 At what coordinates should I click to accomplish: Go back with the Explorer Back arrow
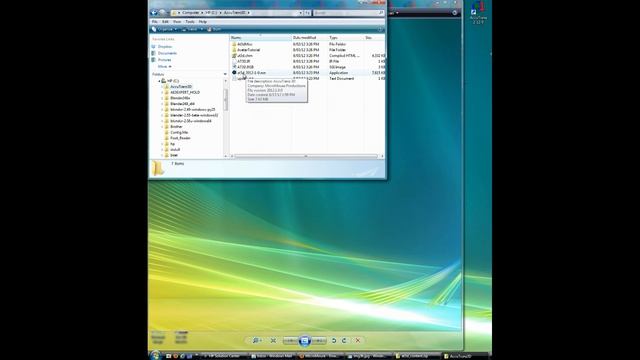pyautogui.click(x=154, y=13)
